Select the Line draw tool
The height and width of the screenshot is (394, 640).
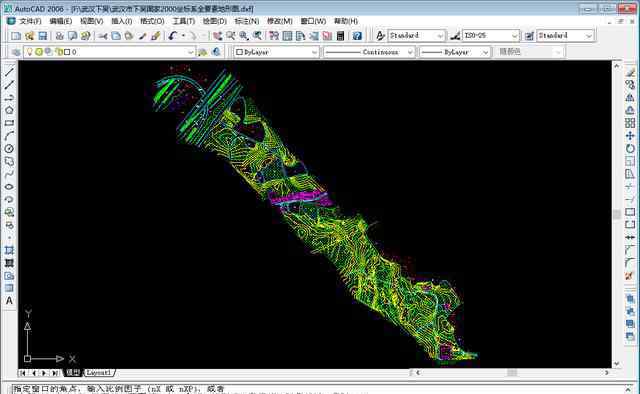pos(9,72)
